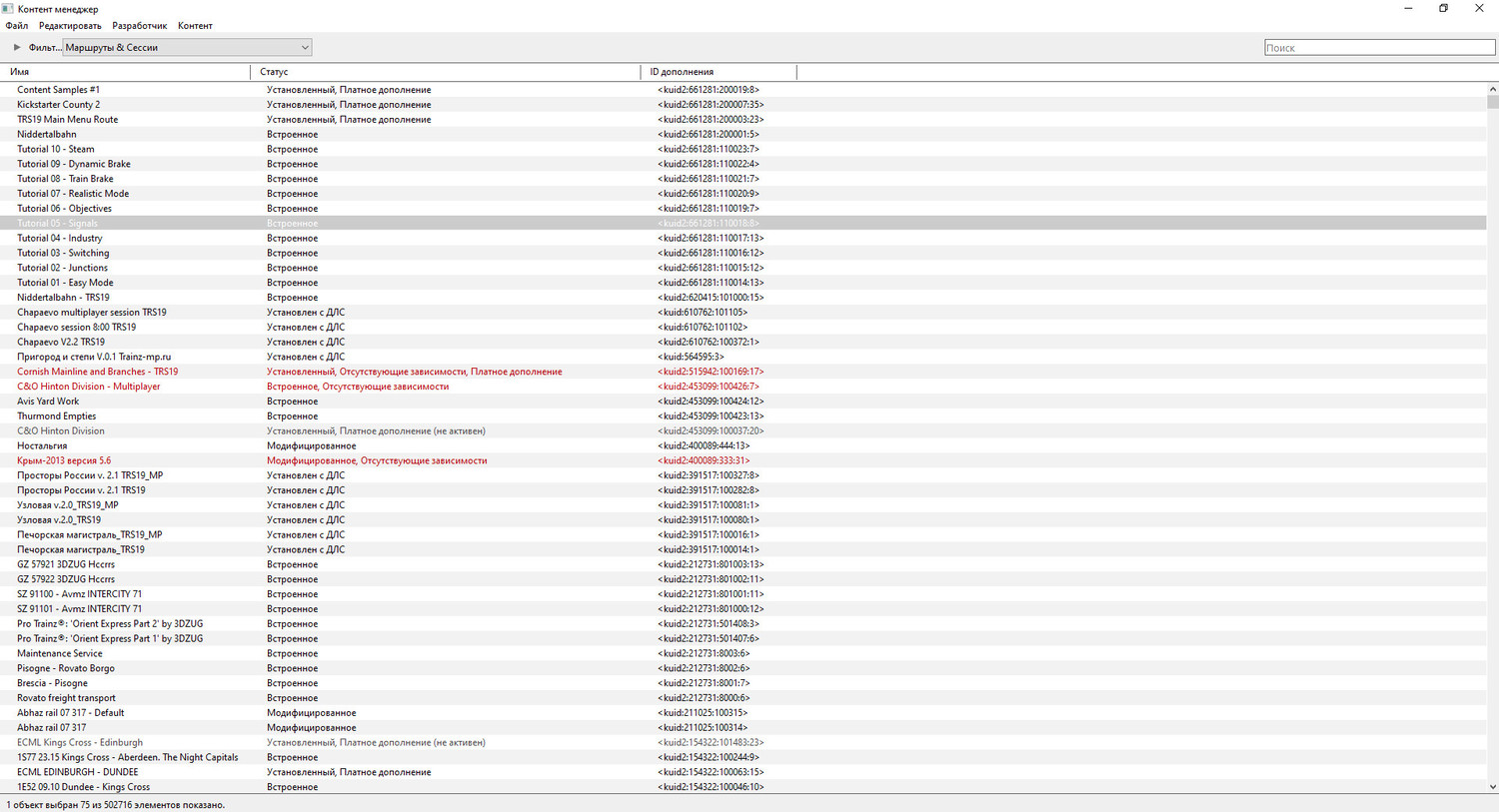Image resolution: width=1499 pixels, height=812 pixels.
Task: Open the Файл menu
Action: [x=17, y=26]
